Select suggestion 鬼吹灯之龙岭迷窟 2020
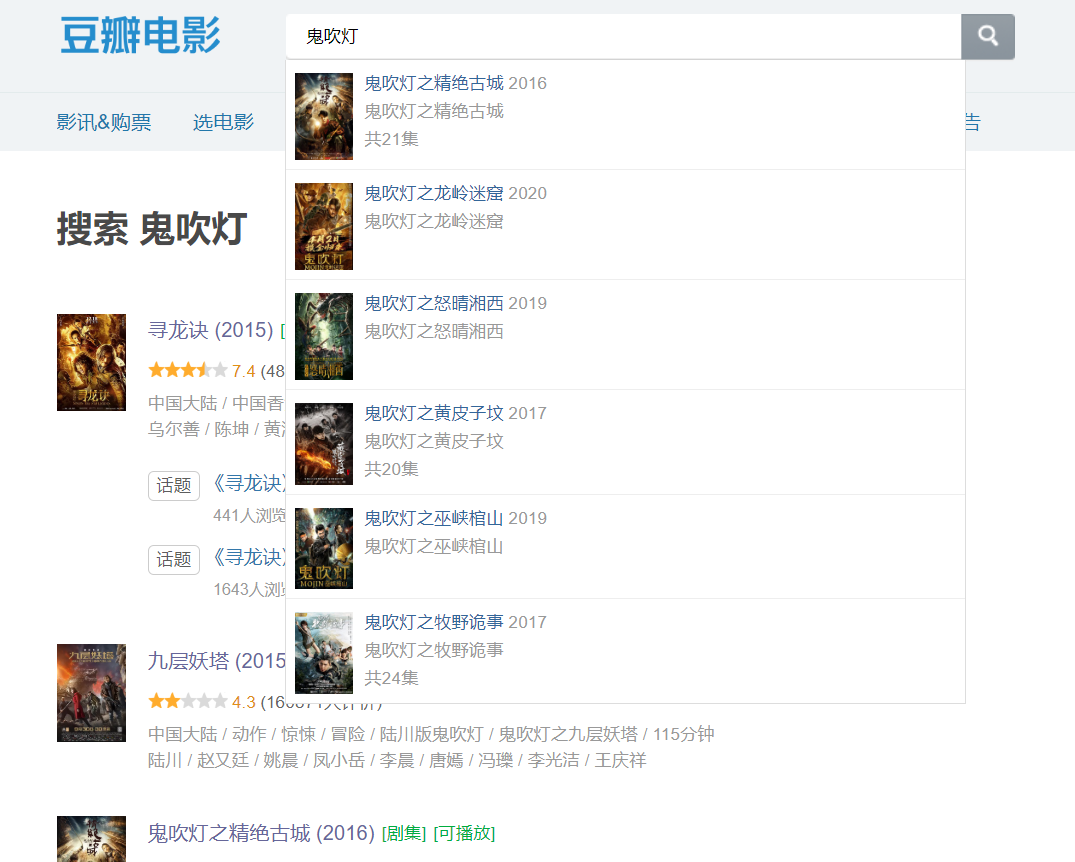1075x862 pixels. click(625, 225)
